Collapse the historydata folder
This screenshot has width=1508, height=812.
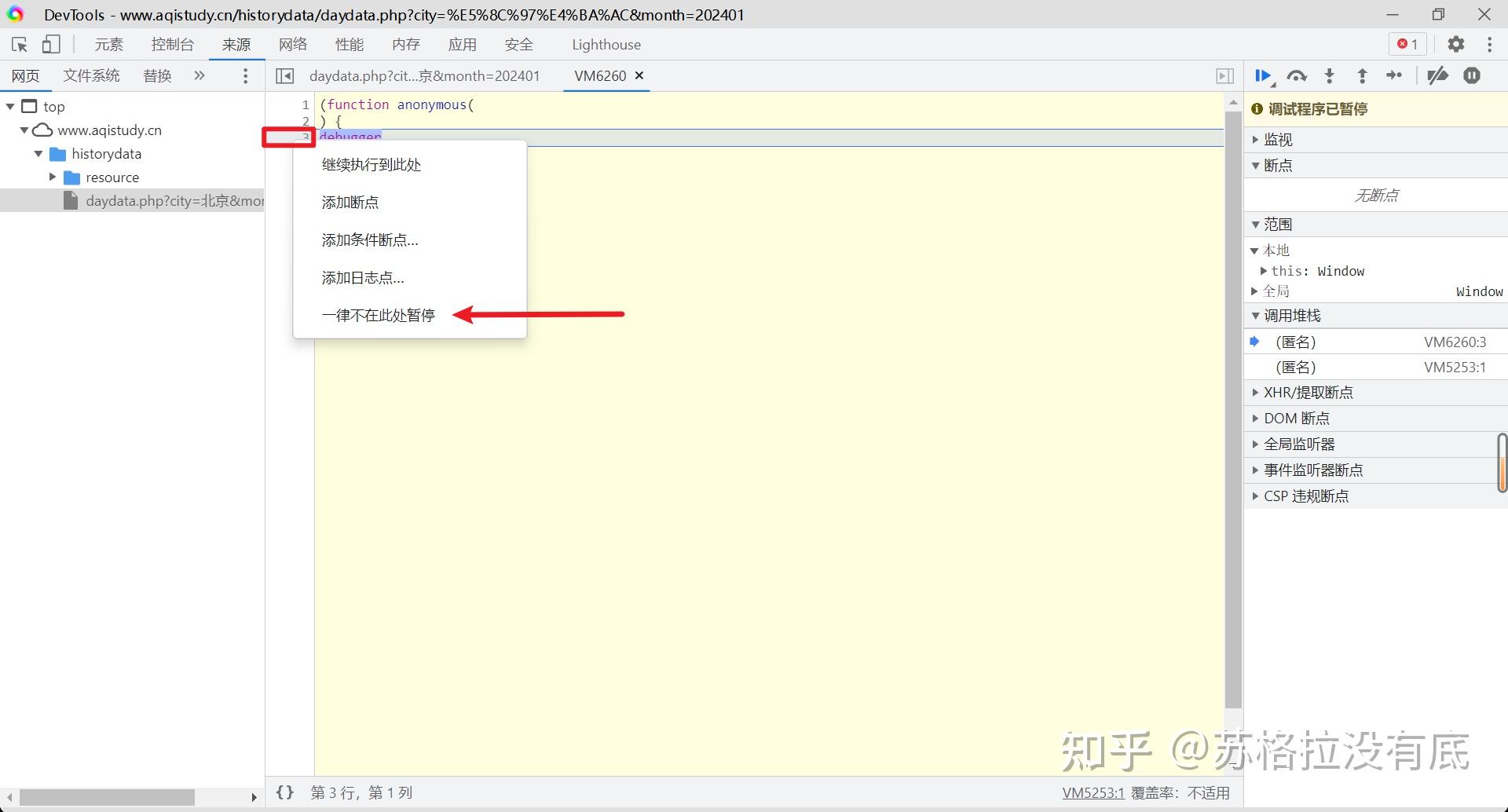pos(38,153)
